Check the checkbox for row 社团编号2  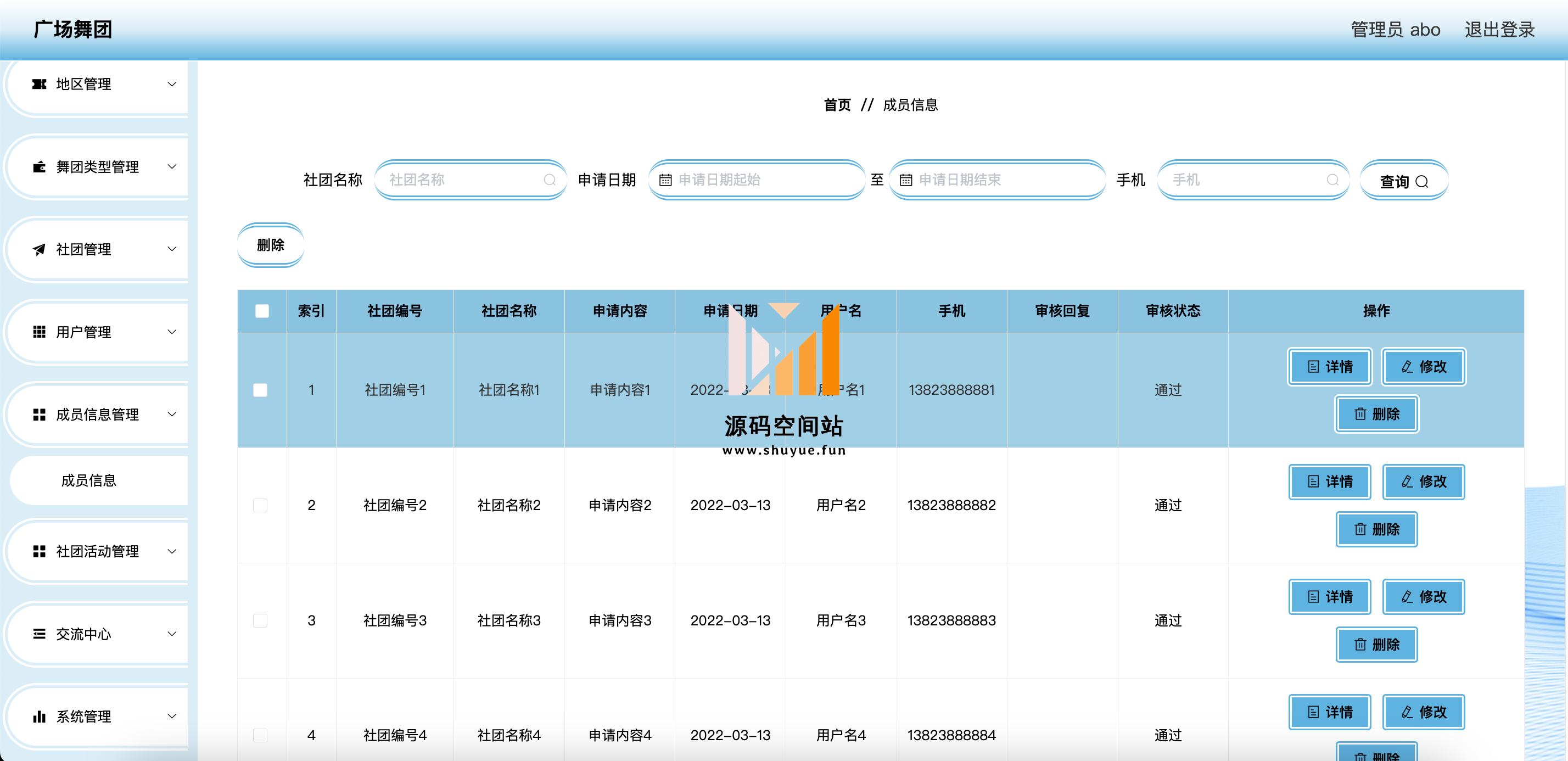click(x=260, y=505)
